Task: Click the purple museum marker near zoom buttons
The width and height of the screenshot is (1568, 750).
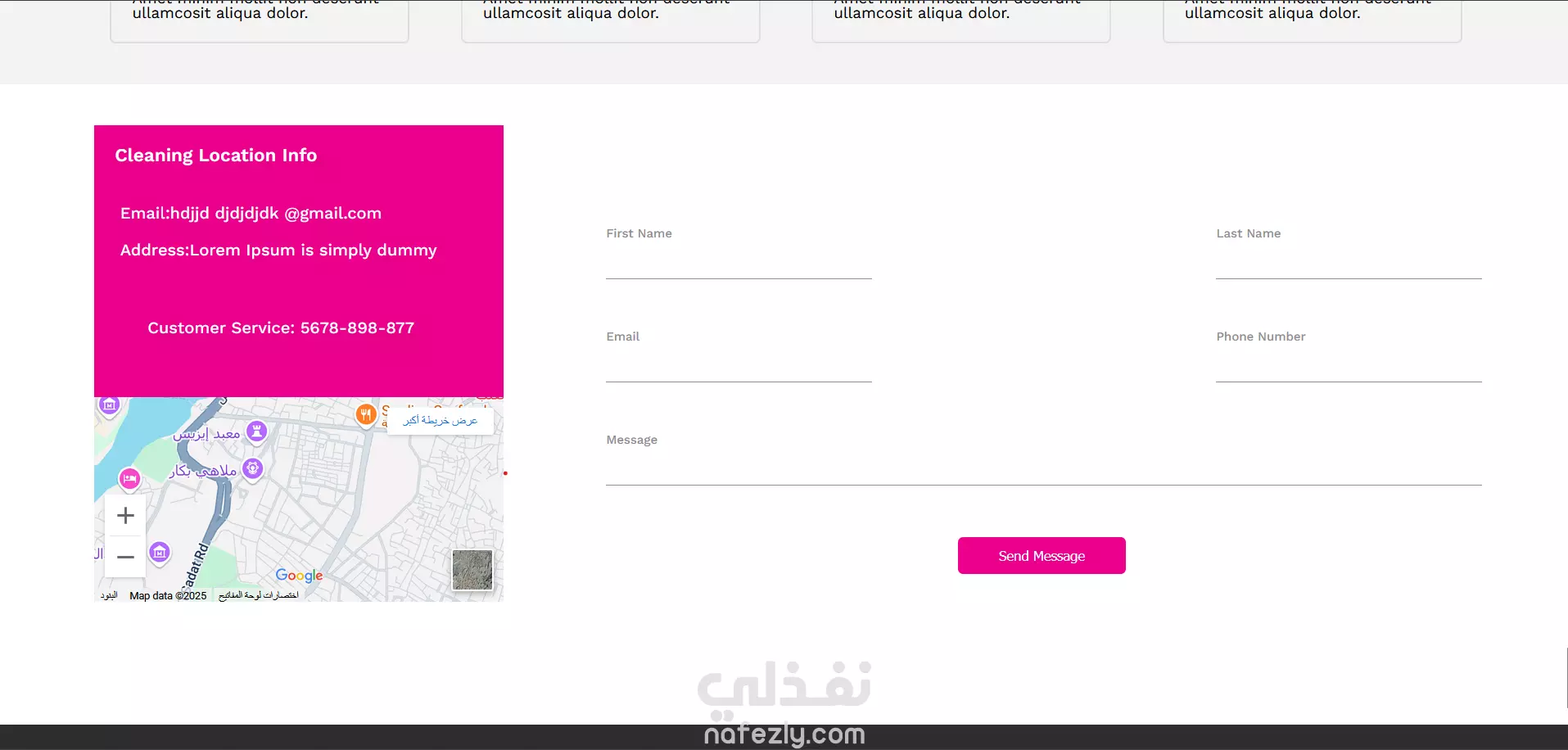Action: tap(160, 553)
